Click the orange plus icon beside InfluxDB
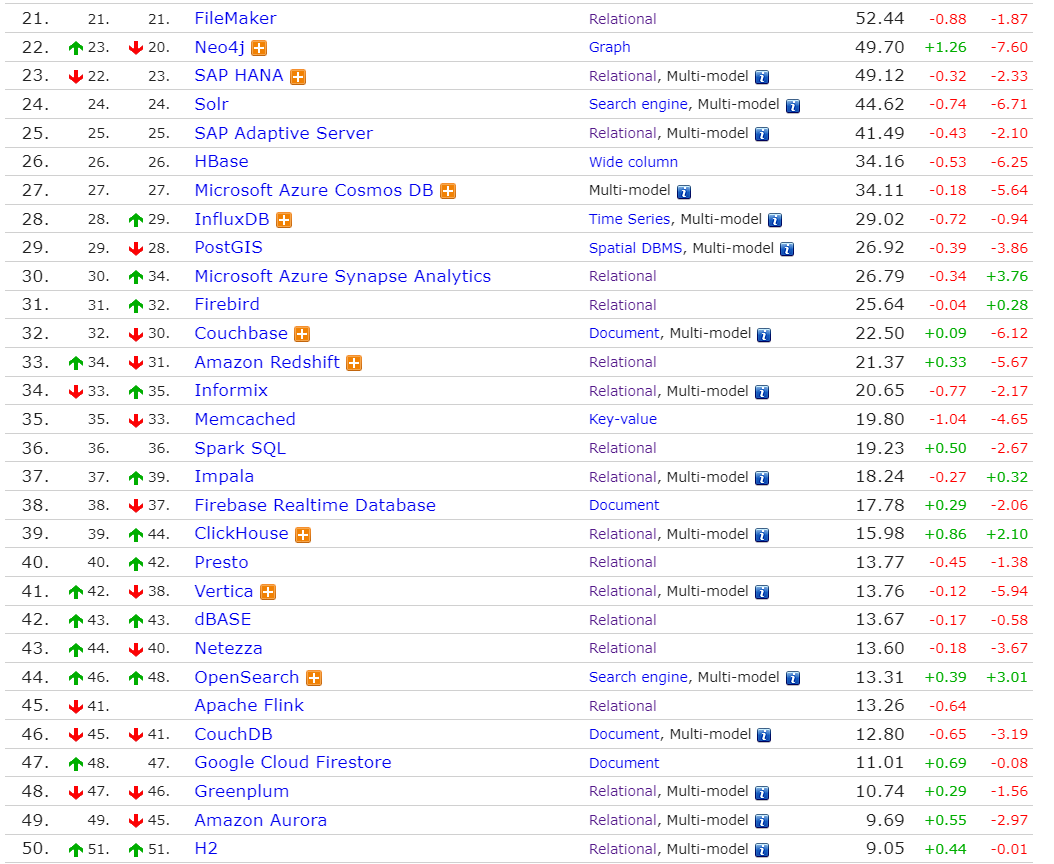 coord(284,220)
